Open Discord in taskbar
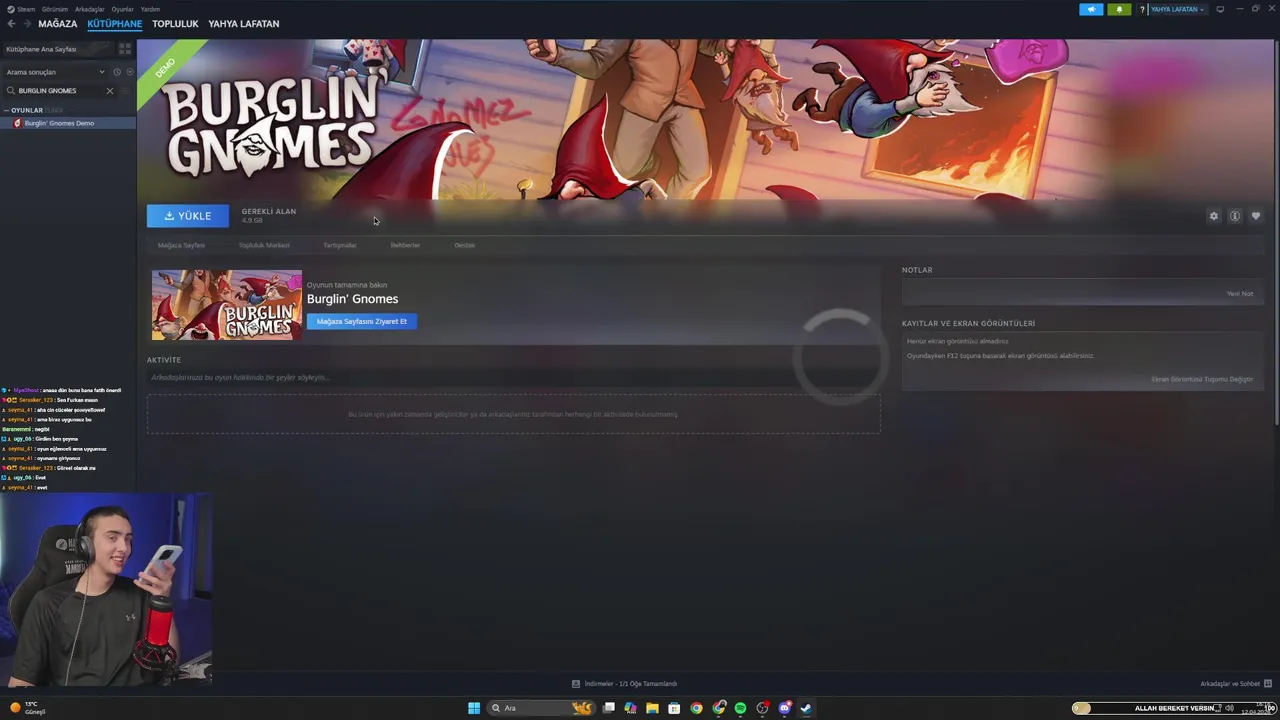Image resolution: width=1280 pixels, height=720 pixels. 785,708
